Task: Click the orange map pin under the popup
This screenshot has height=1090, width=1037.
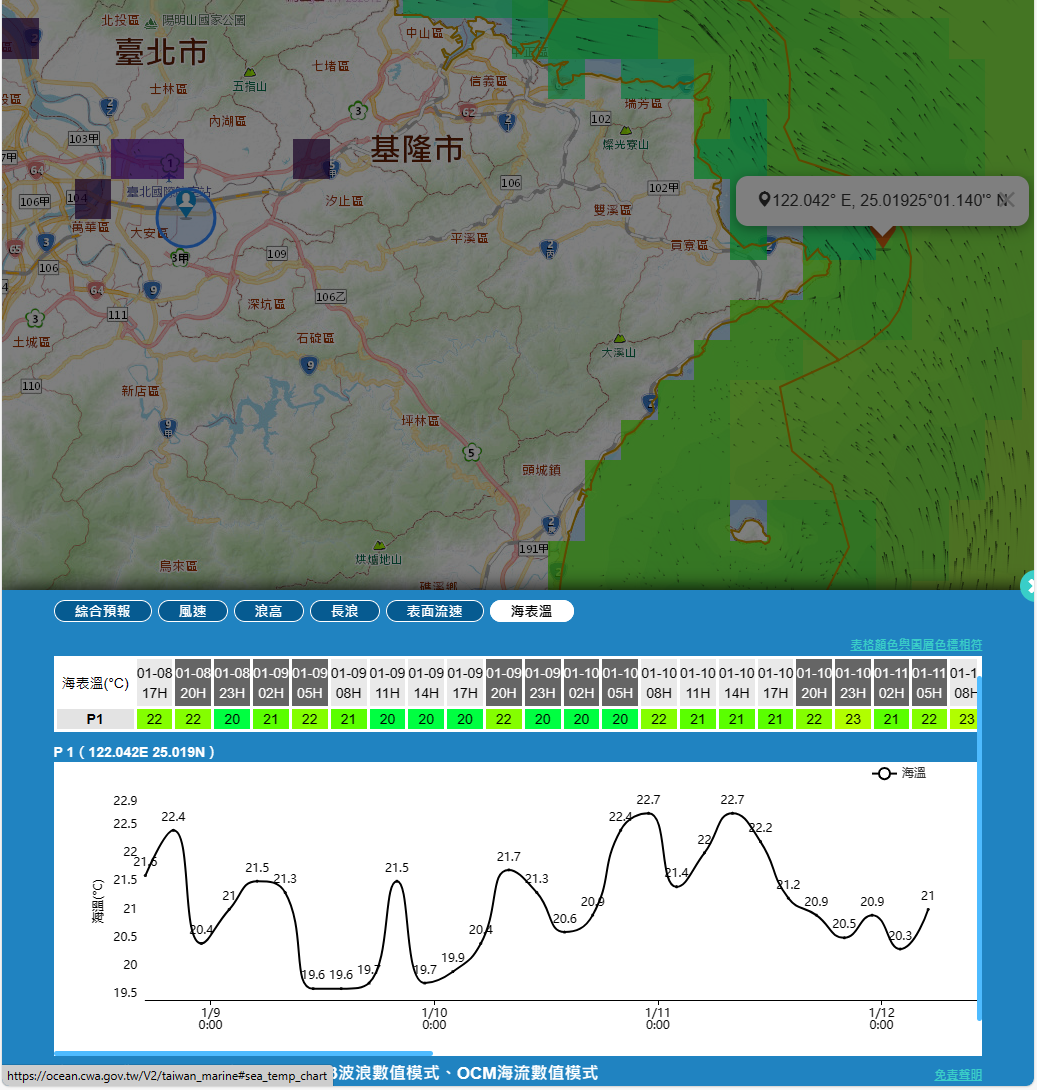Action: (x=882, y=236)
